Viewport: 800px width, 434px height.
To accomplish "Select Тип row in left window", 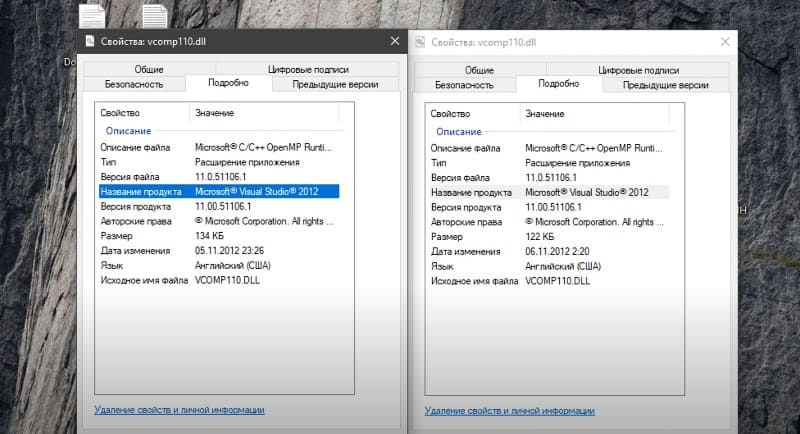I will pyautogui.click(x=219, y=162).
